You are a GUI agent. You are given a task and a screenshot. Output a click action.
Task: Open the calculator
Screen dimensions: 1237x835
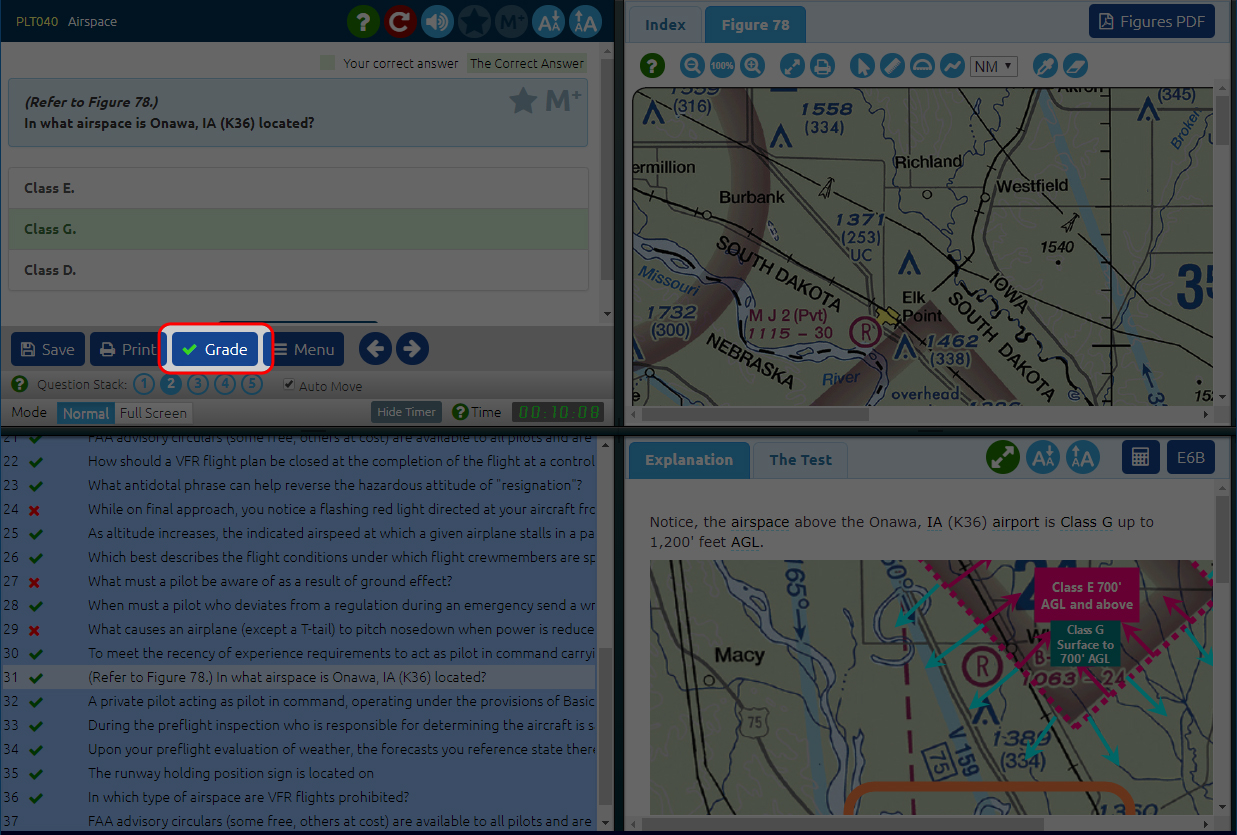coord(1140,457)
